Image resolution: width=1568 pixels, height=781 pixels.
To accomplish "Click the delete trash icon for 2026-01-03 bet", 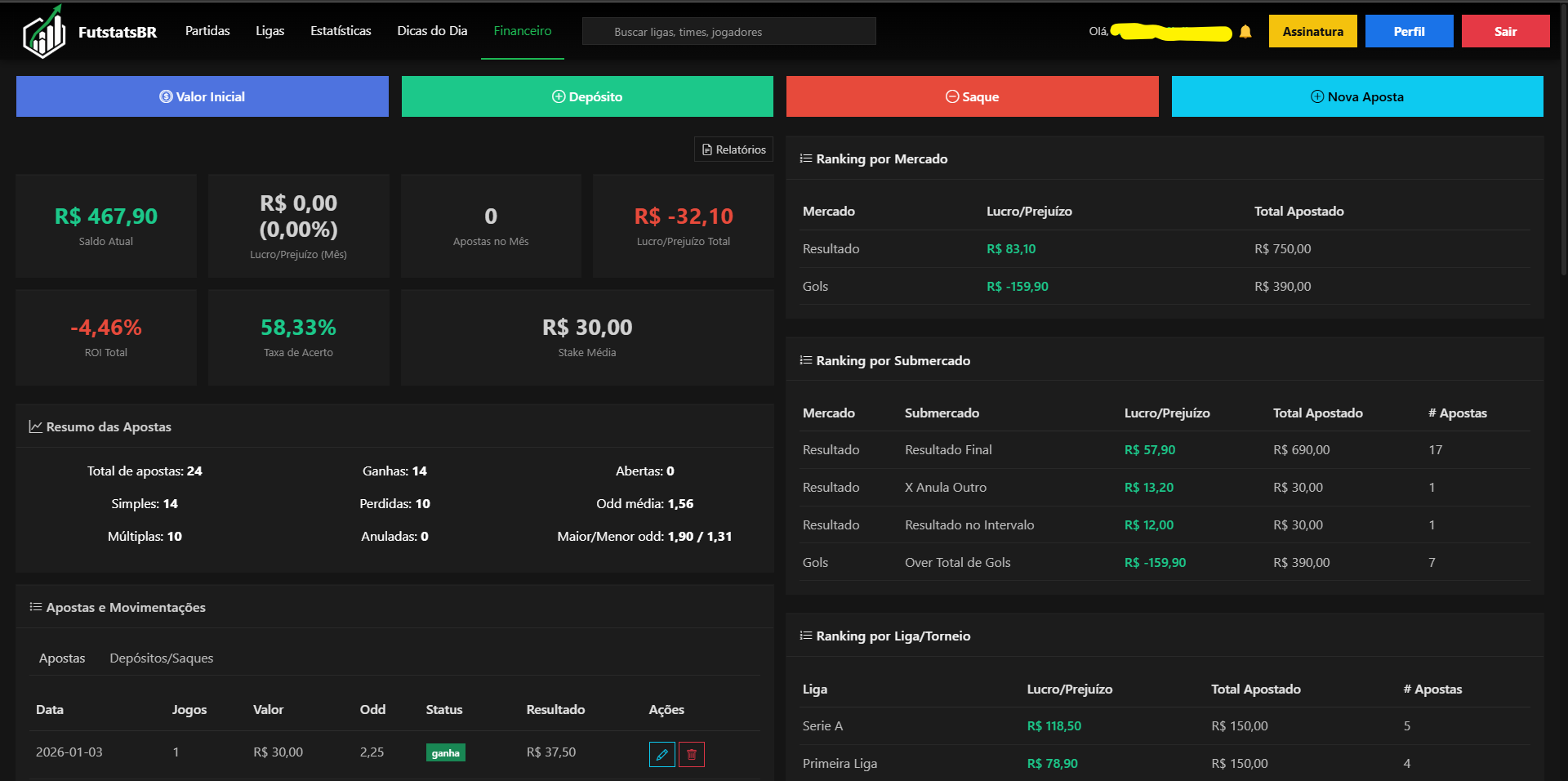I will point(692,754).
